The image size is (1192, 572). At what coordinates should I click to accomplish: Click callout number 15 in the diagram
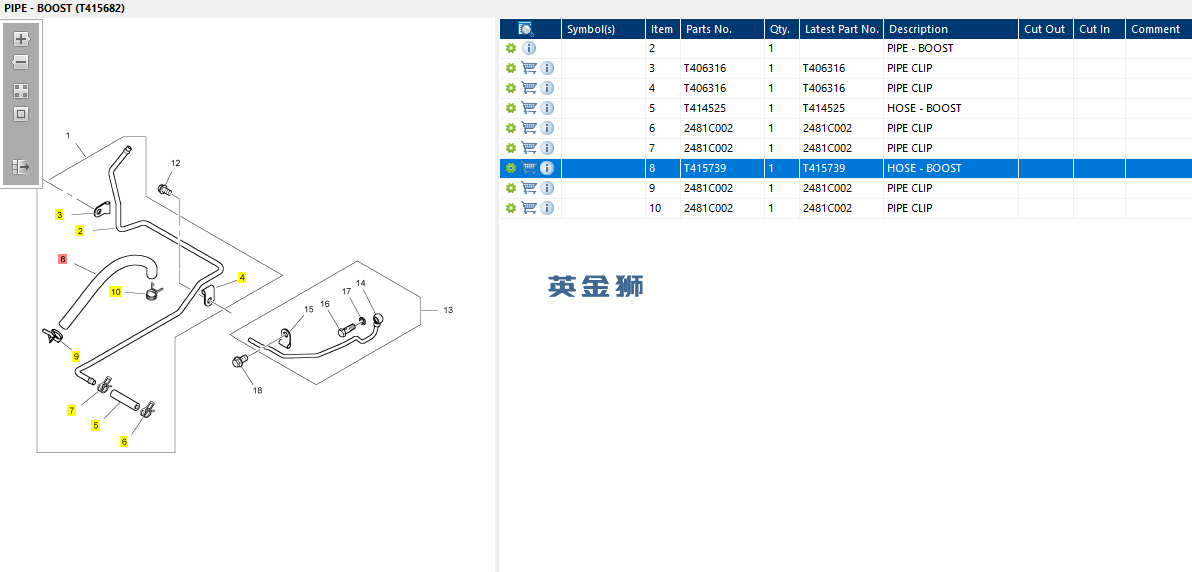tap(309, 310)
